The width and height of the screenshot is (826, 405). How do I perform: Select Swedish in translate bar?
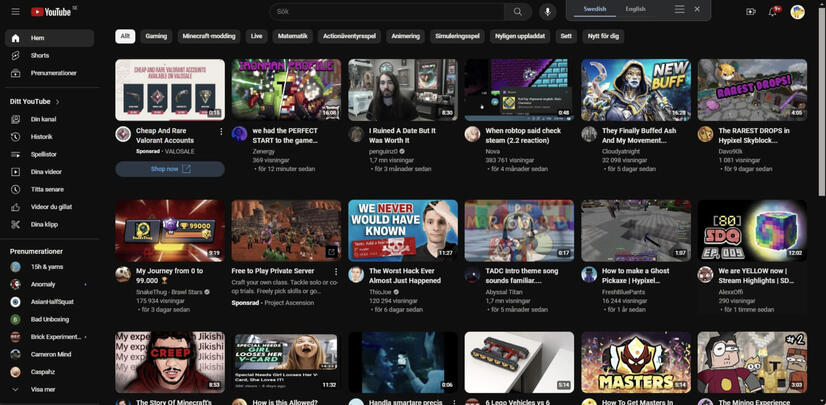coord(595,9)
